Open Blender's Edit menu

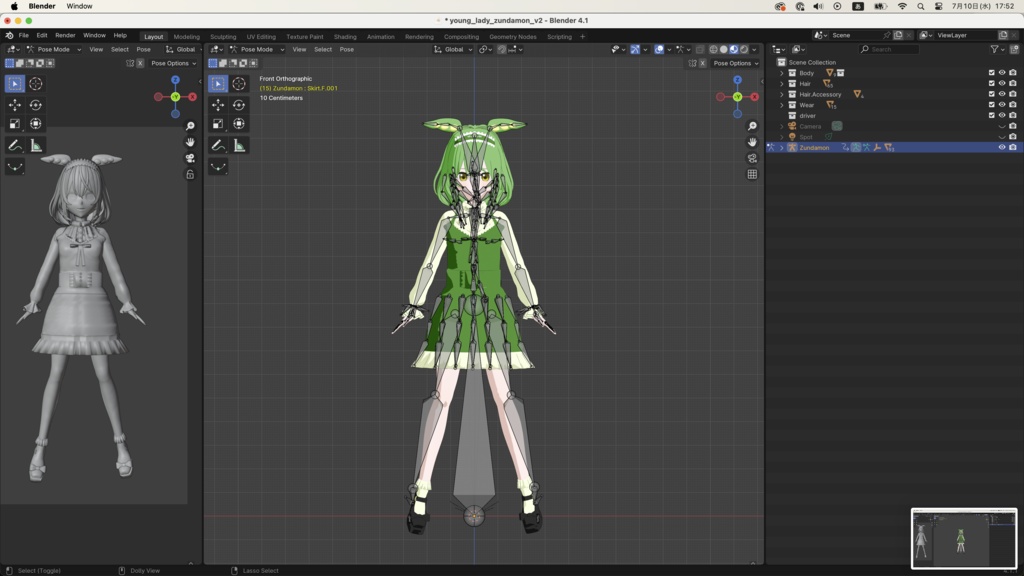click(42, 35)
